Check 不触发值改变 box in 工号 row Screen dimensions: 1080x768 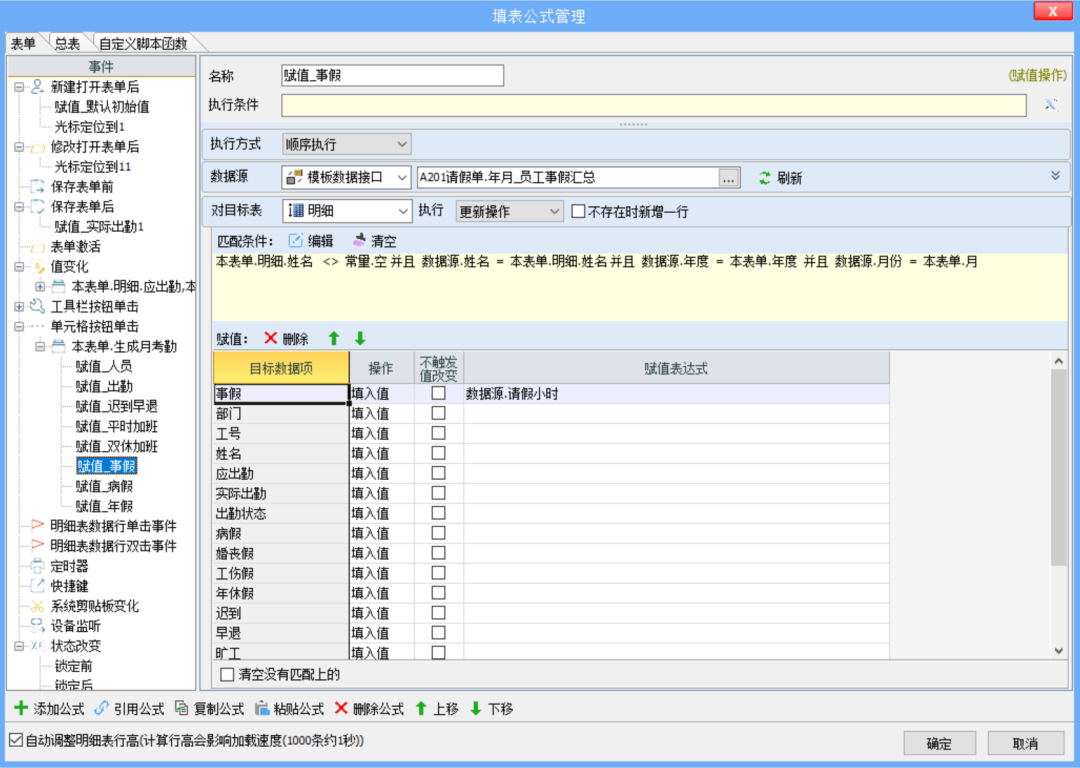[x=438, y=433]
